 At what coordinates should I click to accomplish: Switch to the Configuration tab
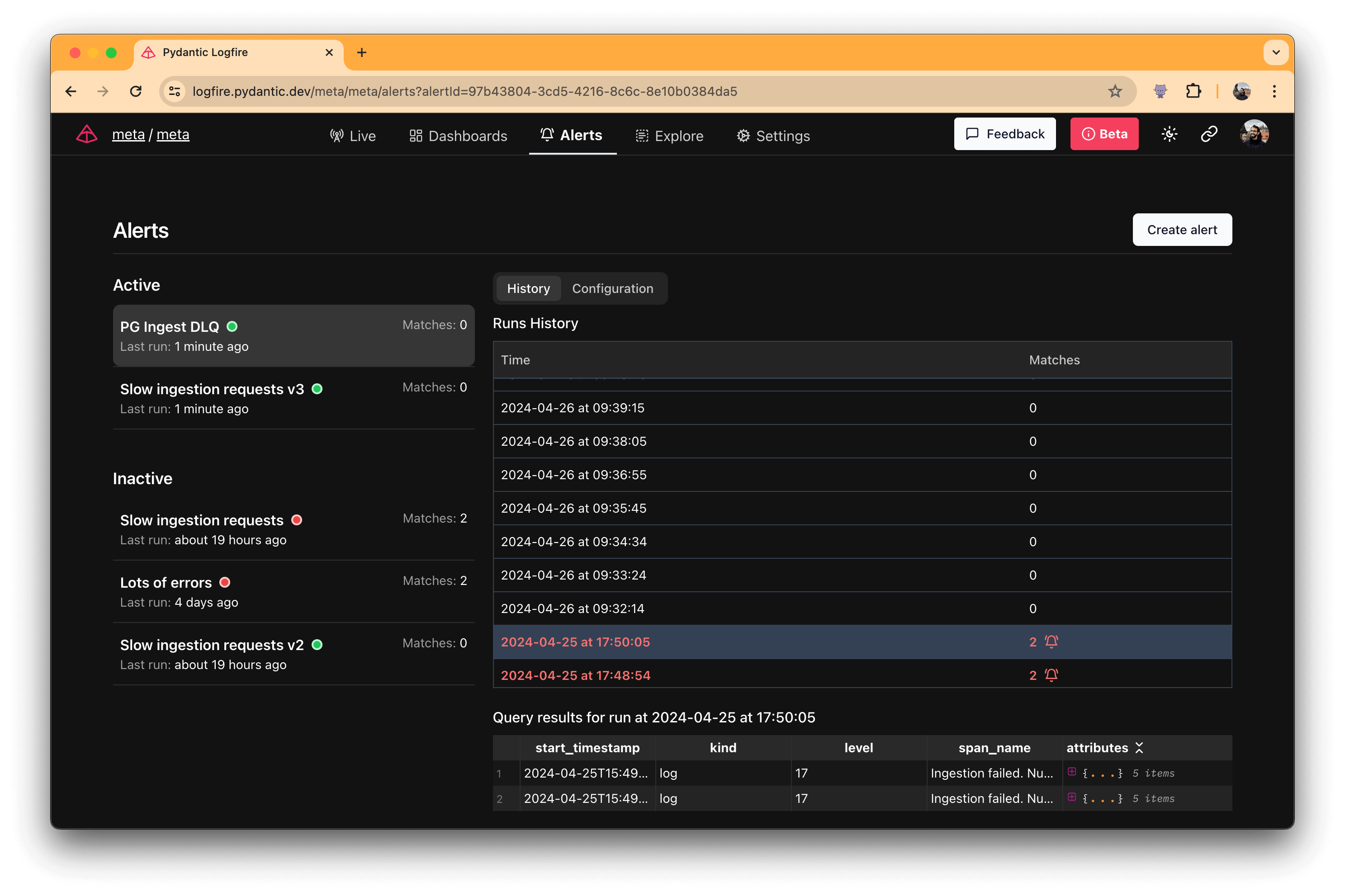[x=612, y=288]
